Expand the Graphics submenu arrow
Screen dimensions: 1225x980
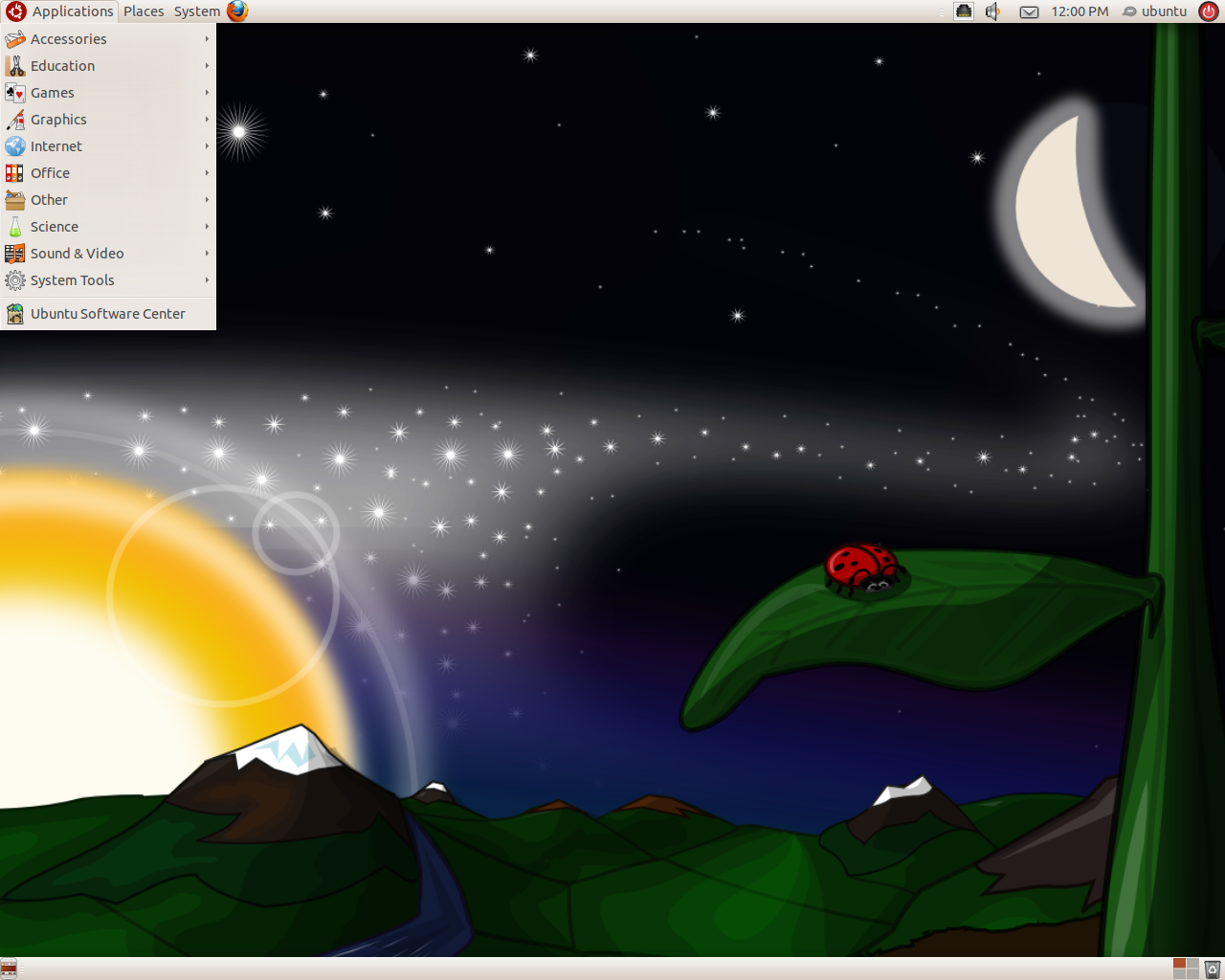pyautogui.click(x=207, y=120)
